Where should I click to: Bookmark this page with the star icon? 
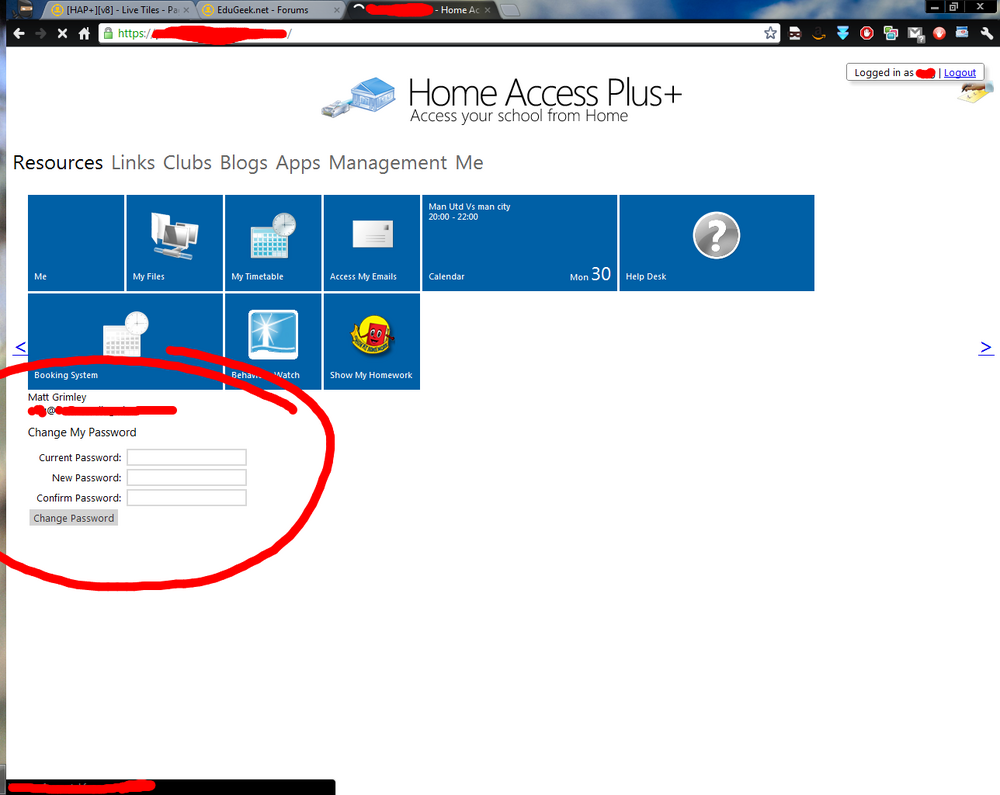(770, 33)
